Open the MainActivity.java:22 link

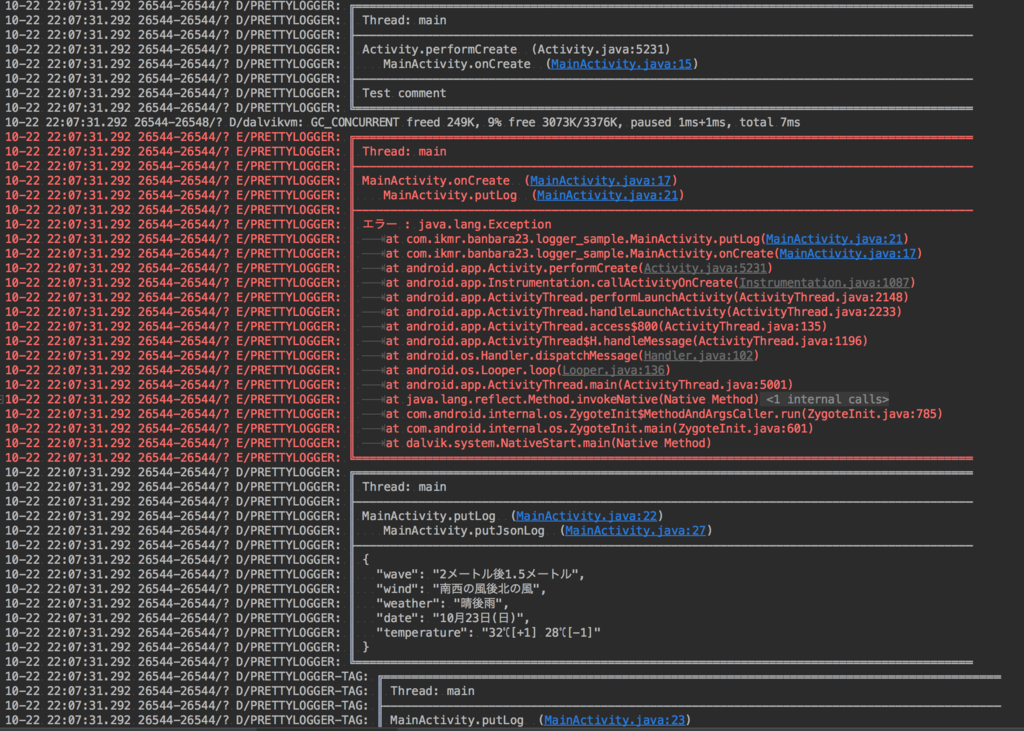[x=586, y=516]
